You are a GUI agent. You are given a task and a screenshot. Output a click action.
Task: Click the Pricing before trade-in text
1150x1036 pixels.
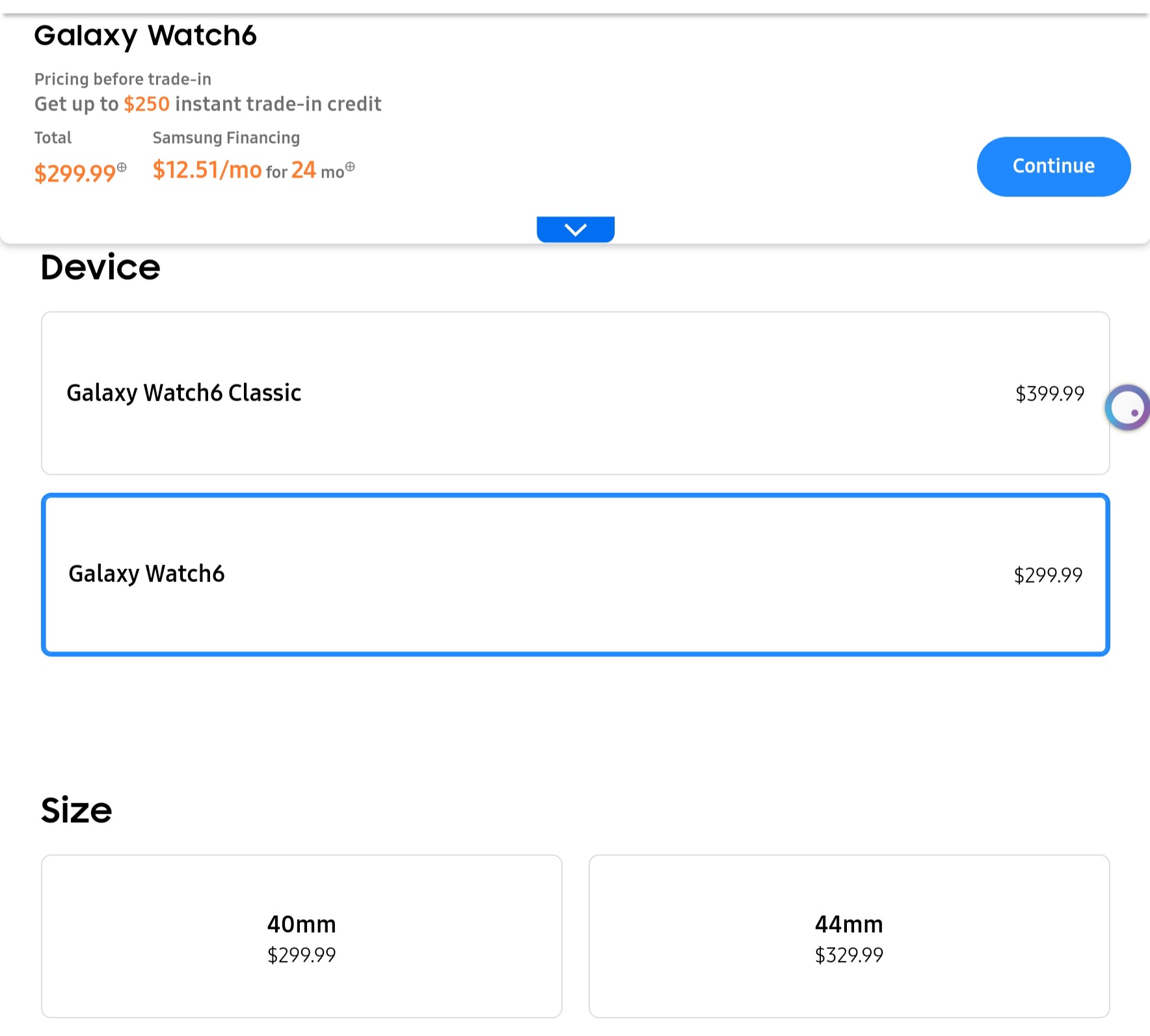[x=122, y=79]
